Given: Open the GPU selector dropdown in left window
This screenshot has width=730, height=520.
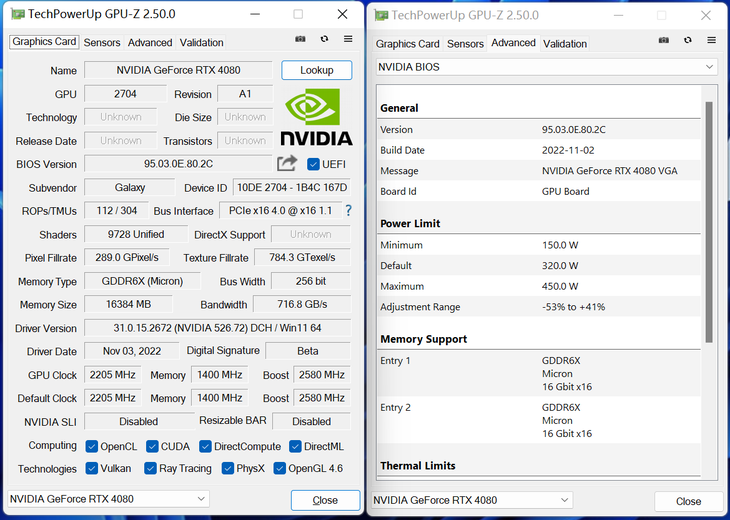Looking at the screenshot, I should 108,499.
